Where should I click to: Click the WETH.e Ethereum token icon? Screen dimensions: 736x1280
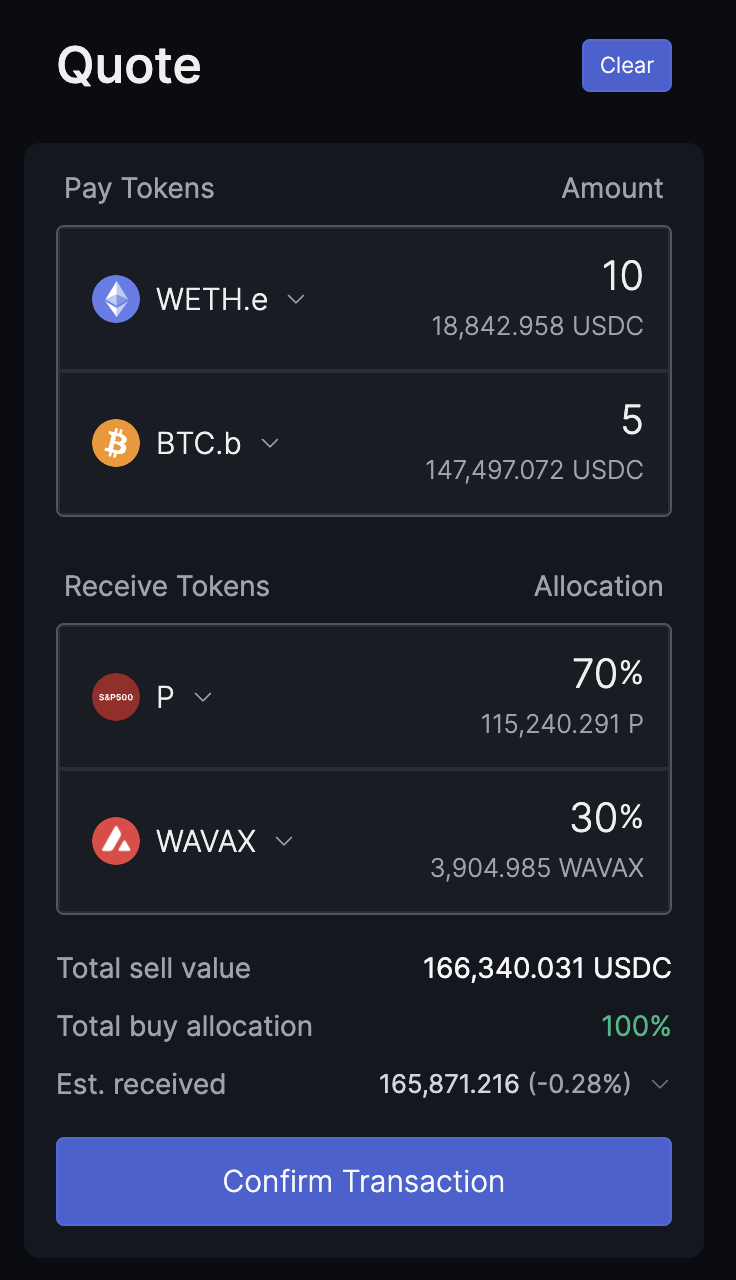coord(116,299)
